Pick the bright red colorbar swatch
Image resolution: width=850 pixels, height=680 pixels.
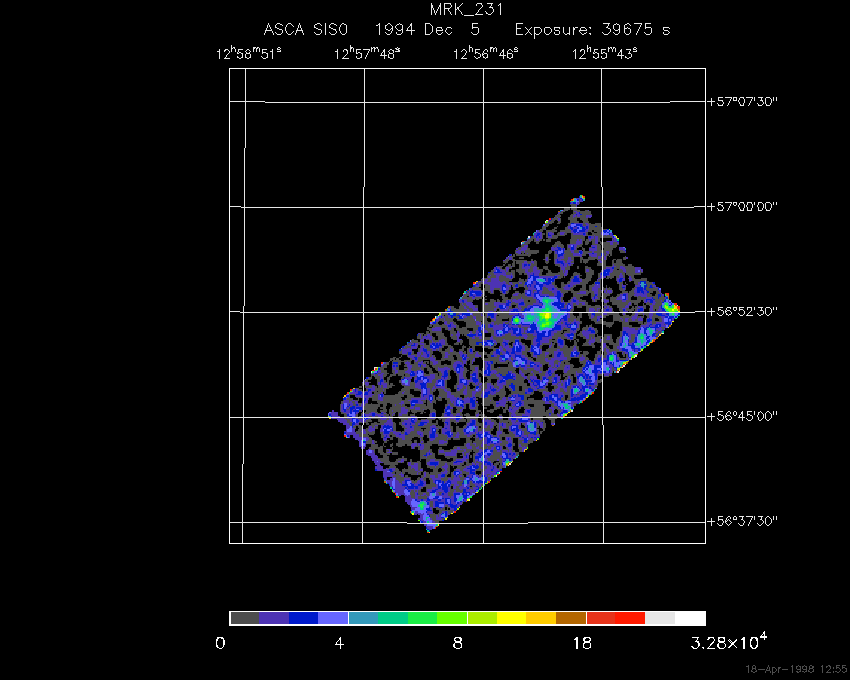pyautogui.click(x=630, y=618)
